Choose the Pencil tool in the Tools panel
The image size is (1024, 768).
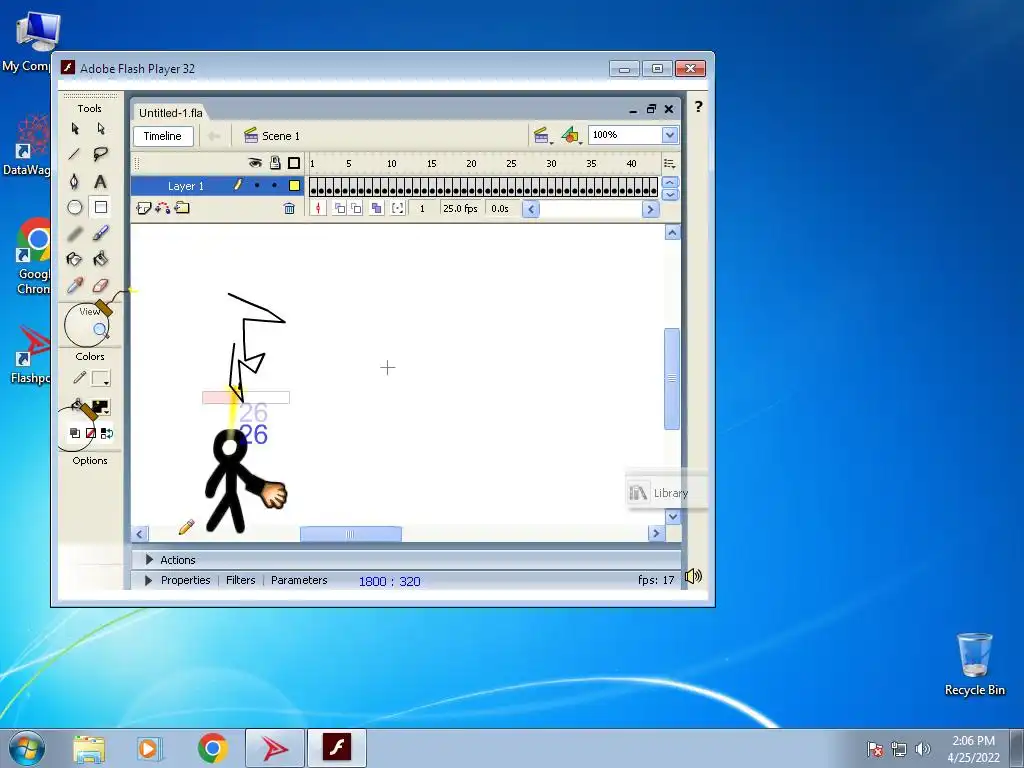point(74,233)
